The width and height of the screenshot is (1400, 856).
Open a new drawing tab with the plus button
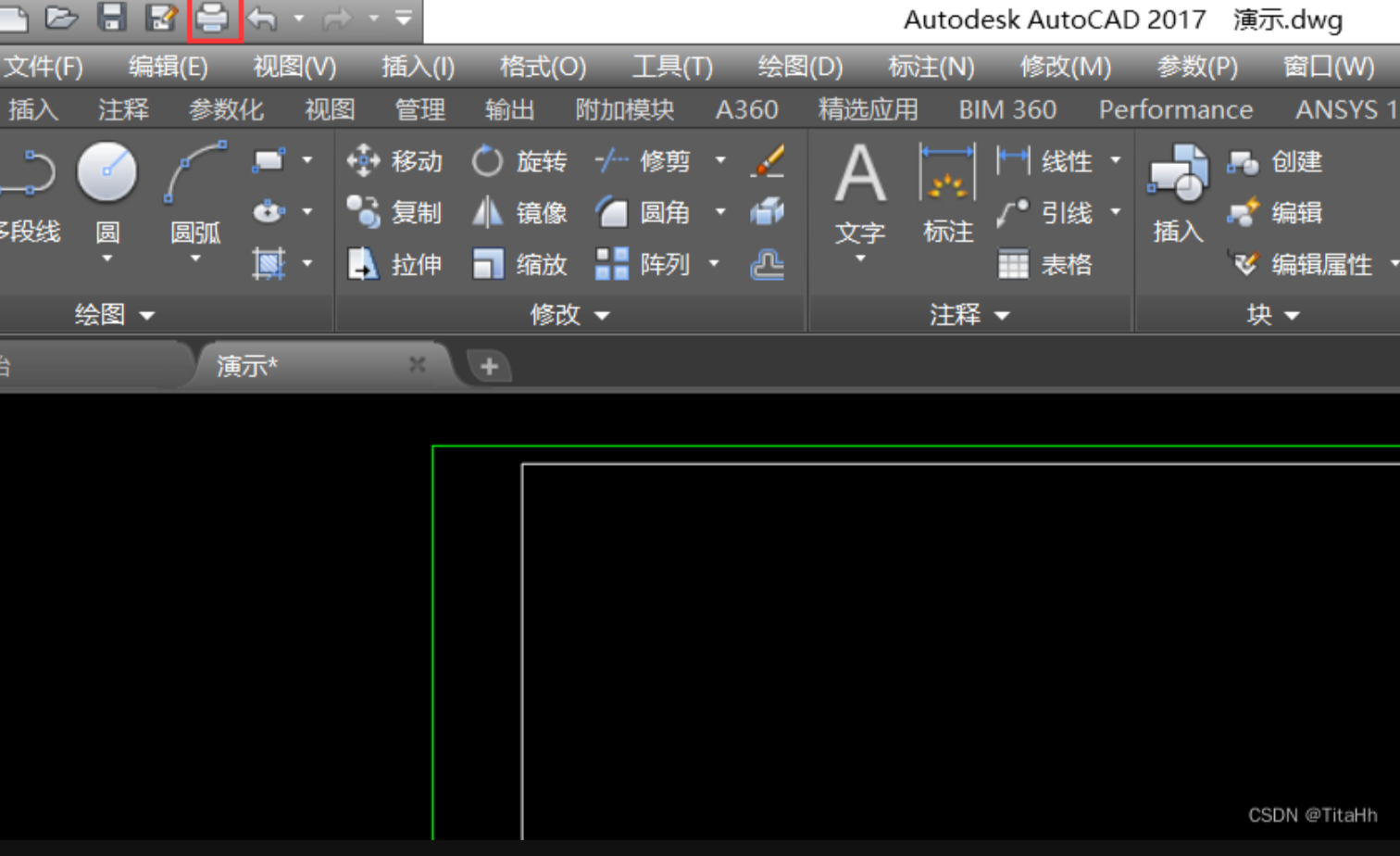pyautogui.click(x=489, y=367)
